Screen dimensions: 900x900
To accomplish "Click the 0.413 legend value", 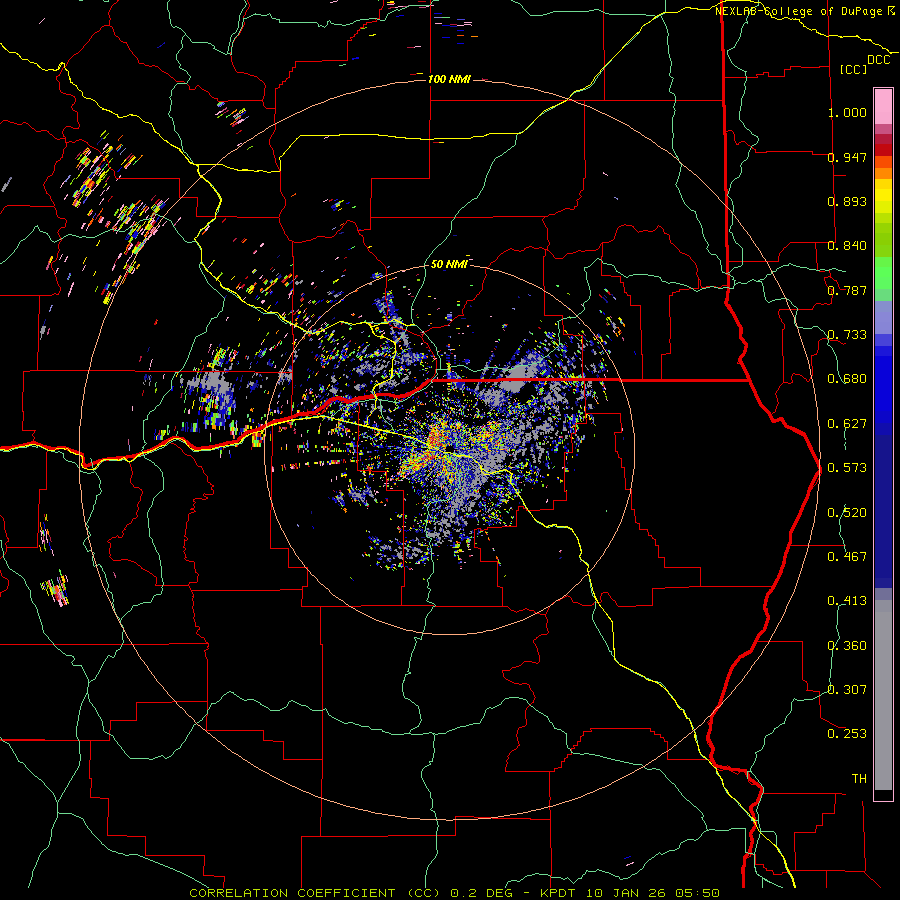I will (847, 601).
